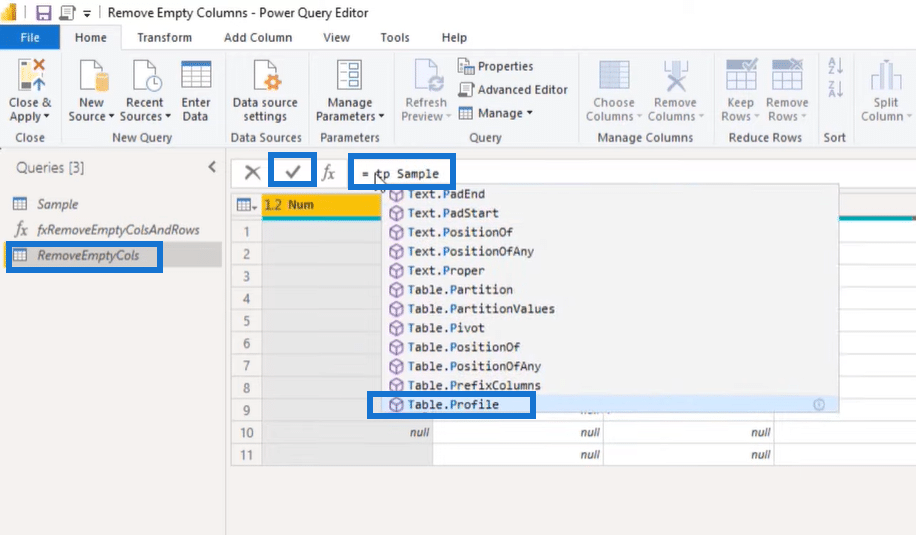Click row number 10 in the grid
916x535 pixels.
coord(247,432)
